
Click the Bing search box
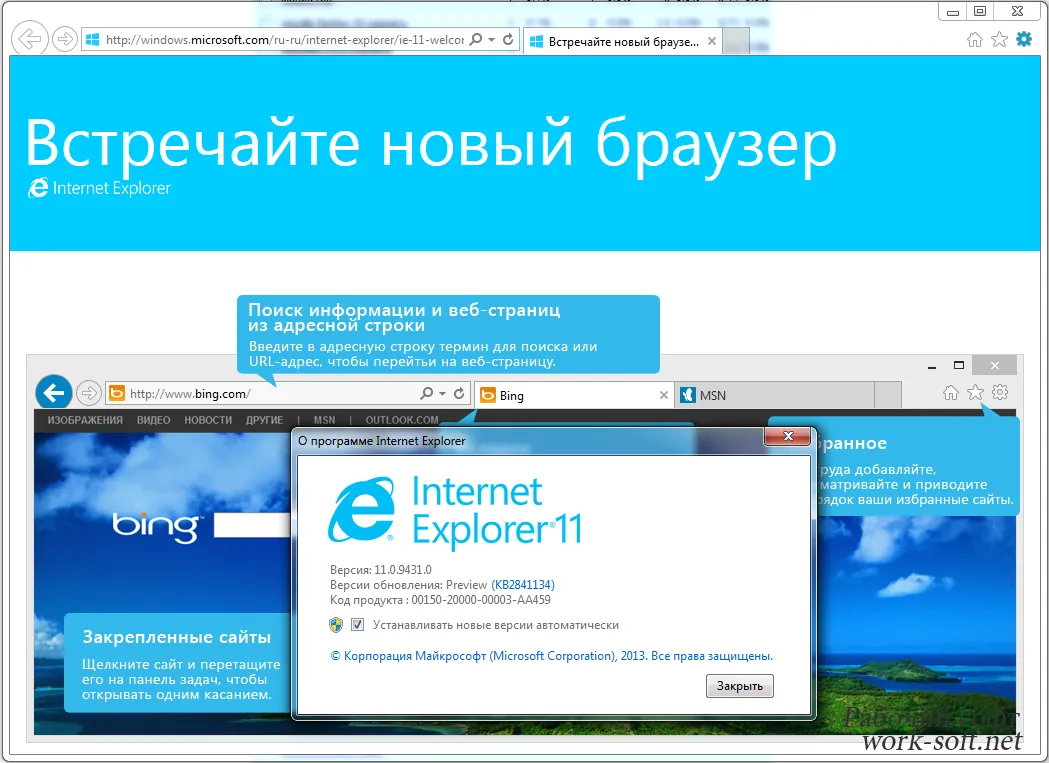tap(253, 525)
